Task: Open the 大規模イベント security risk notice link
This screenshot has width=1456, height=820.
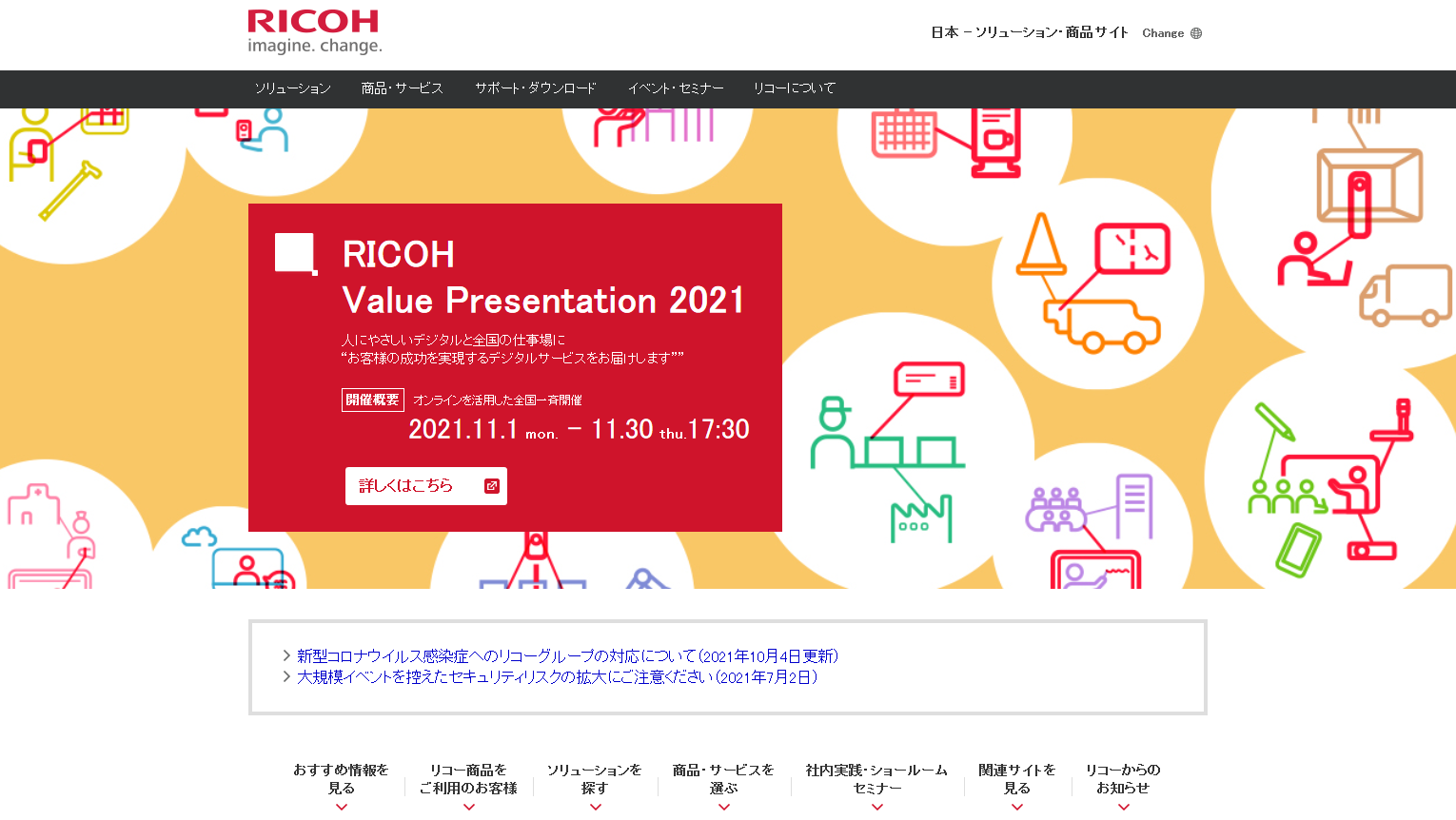Action: point(557,677)
